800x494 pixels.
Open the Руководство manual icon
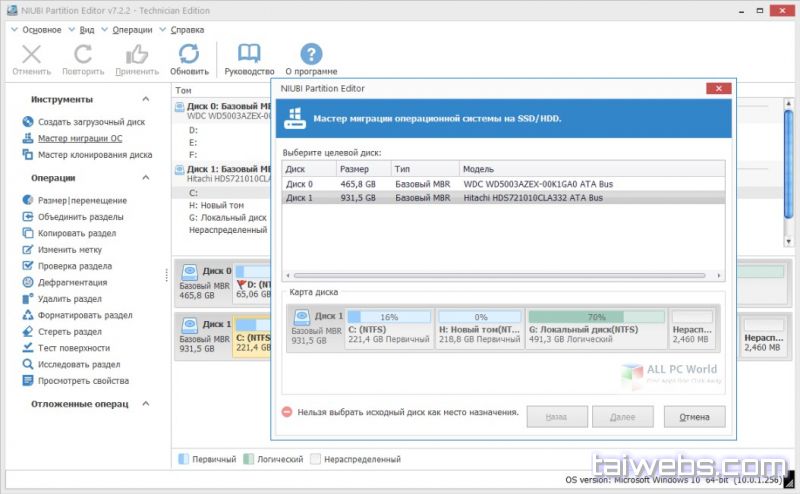pos(249,53)
